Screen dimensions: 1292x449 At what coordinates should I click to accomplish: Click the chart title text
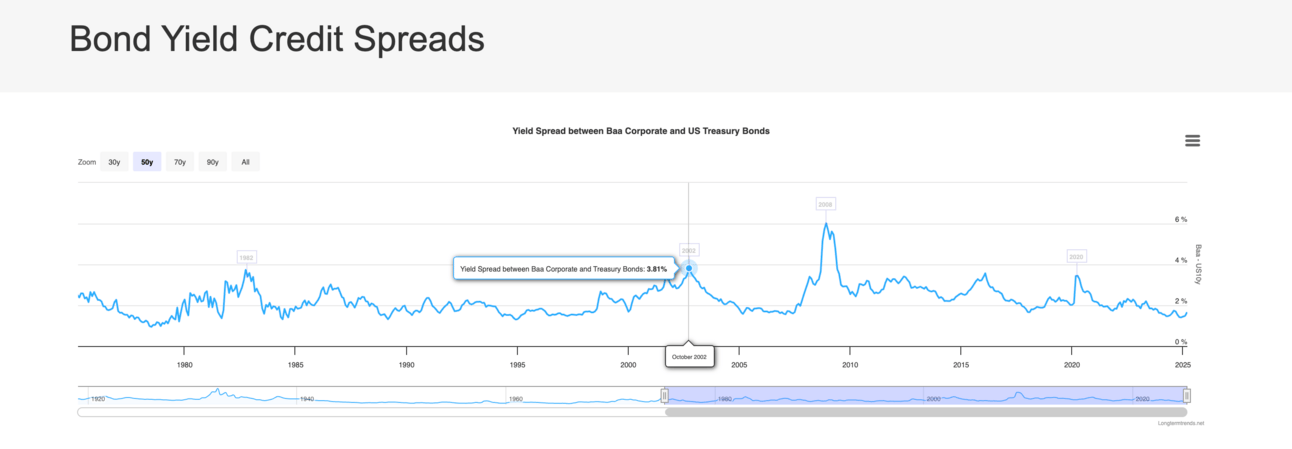point(640,131)
